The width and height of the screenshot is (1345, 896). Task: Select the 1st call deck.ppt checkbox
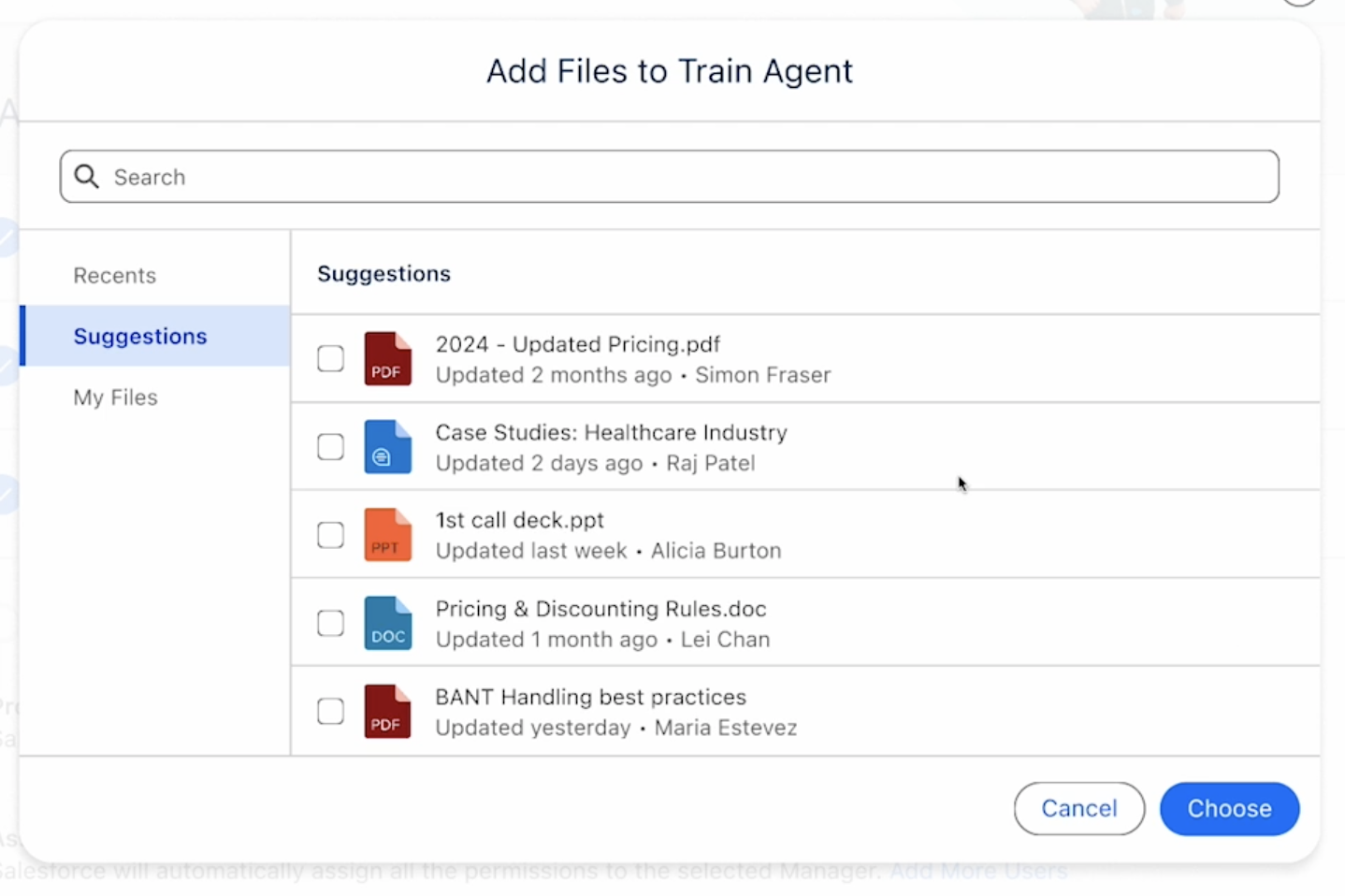330,535
